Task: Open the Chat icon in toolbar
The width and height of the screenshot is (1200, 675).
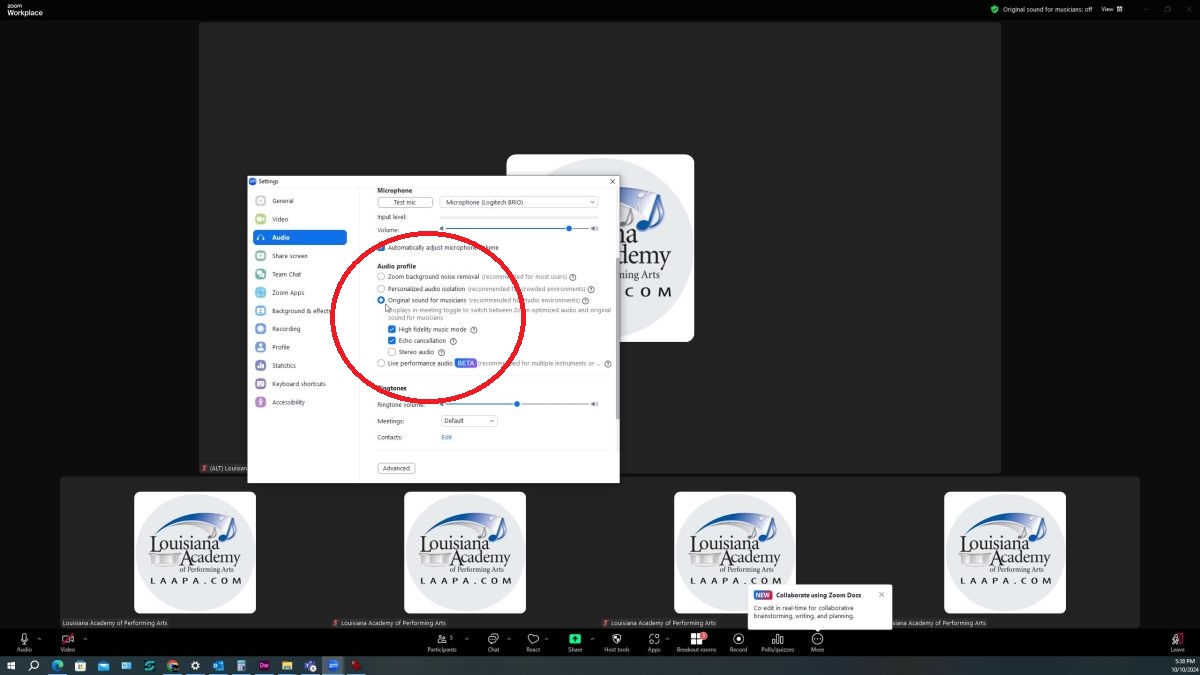Action: click(493, 639)
